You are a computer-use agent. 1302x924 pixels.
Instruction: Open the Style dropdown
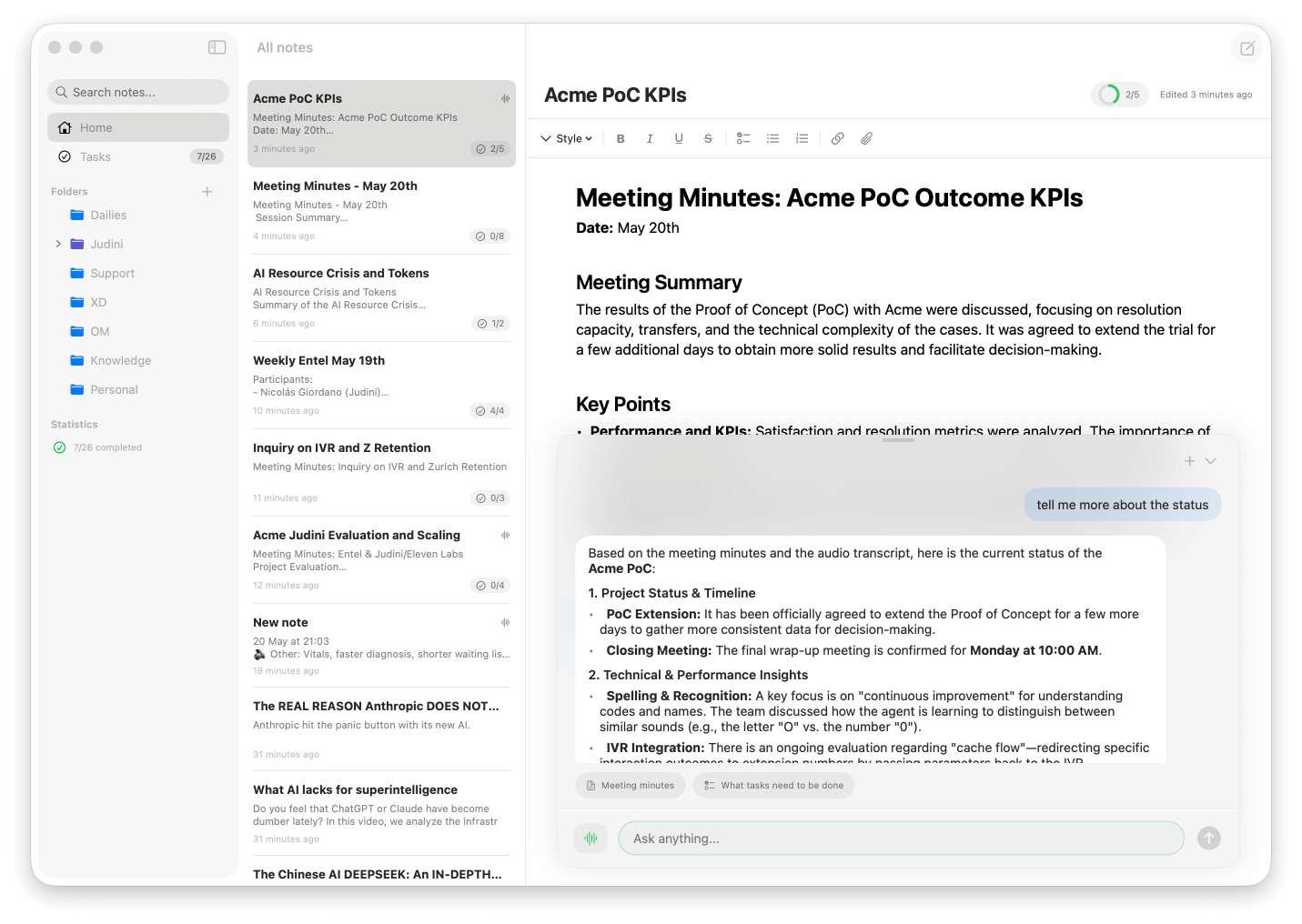tap(567, 139)
